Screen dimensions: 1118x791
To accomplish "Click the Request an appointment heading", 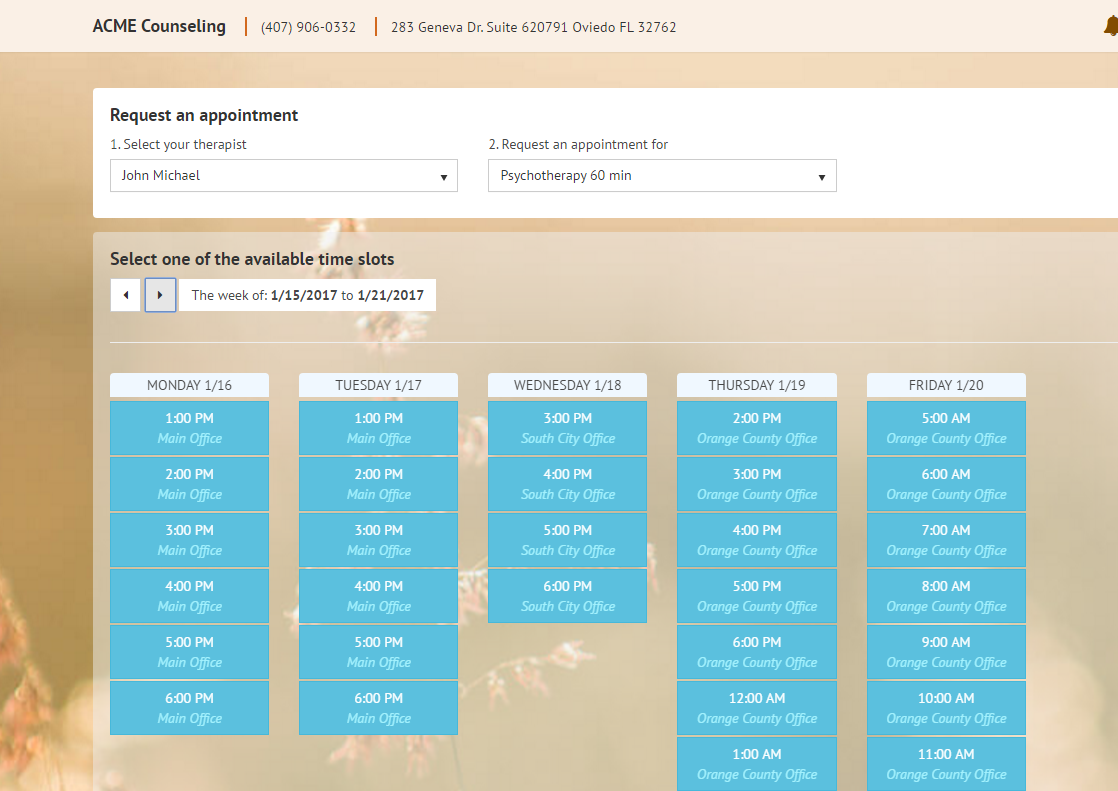I will [x=204, y=116].
